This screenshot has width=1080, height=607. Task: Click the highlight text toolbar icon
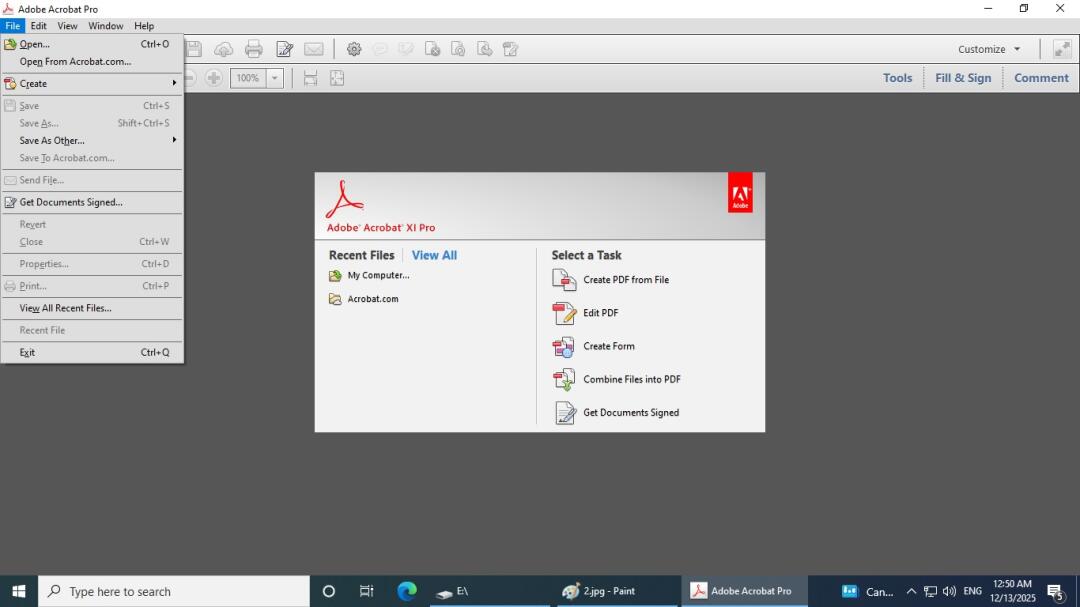(406, 49)
